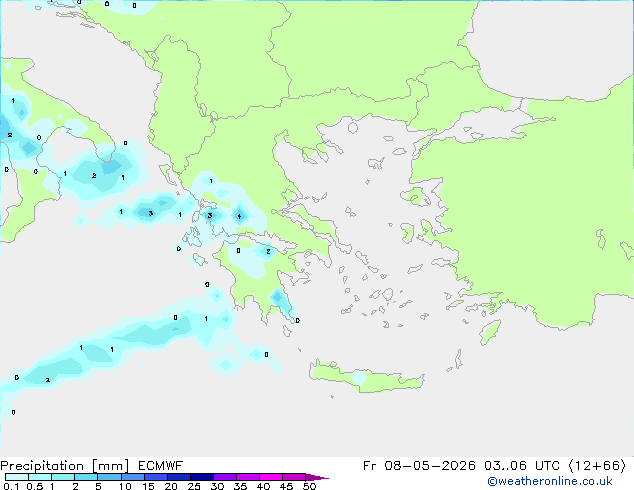Screen dimensions: 634x490
Task: Click the 0.1 to 0.5 mm legend swatch
Action: (17, 477)
